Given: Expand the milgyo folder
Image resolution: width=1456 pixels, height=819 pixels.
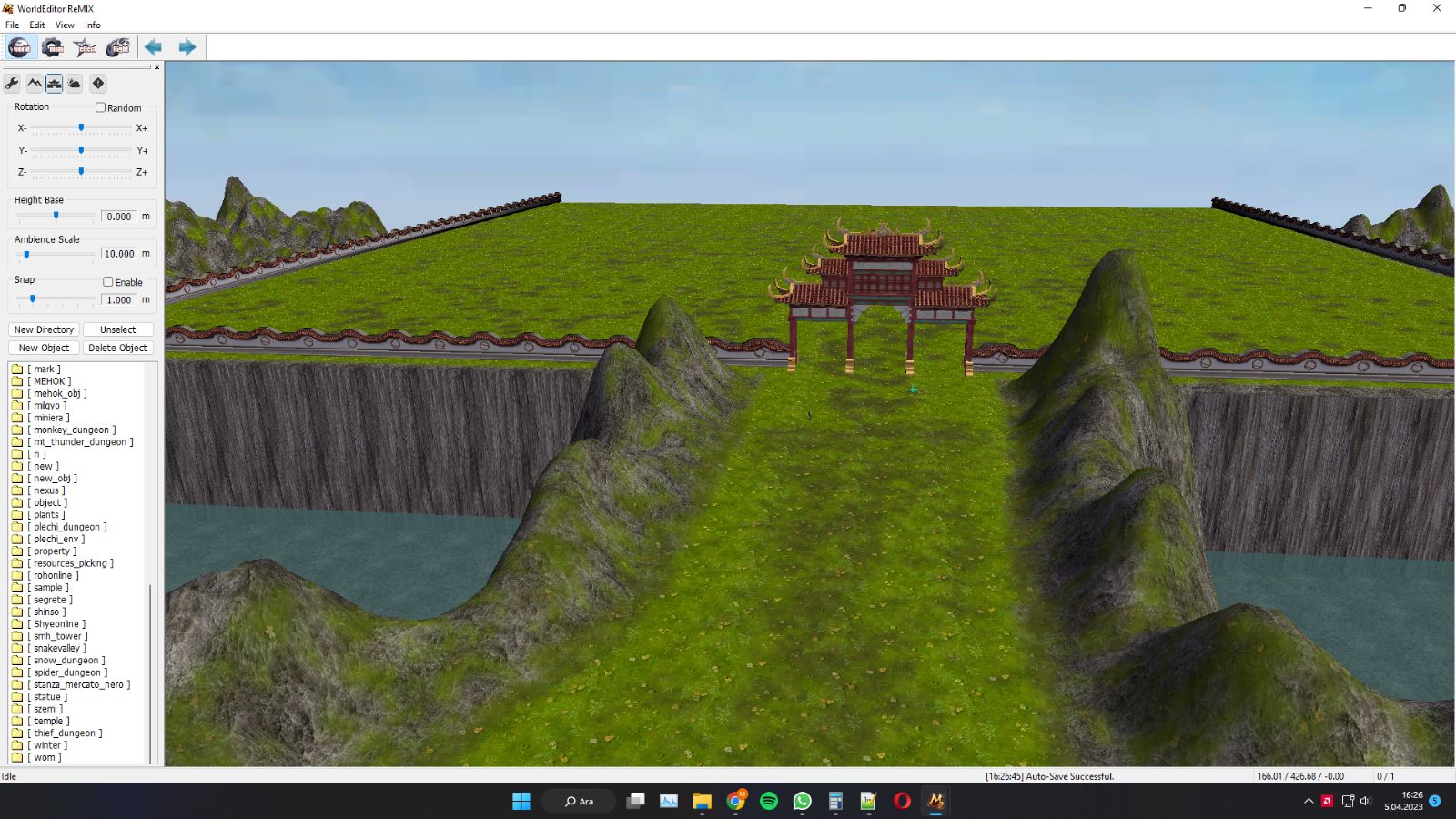Looking at the screenshot, I should click(x=39, y=406).
